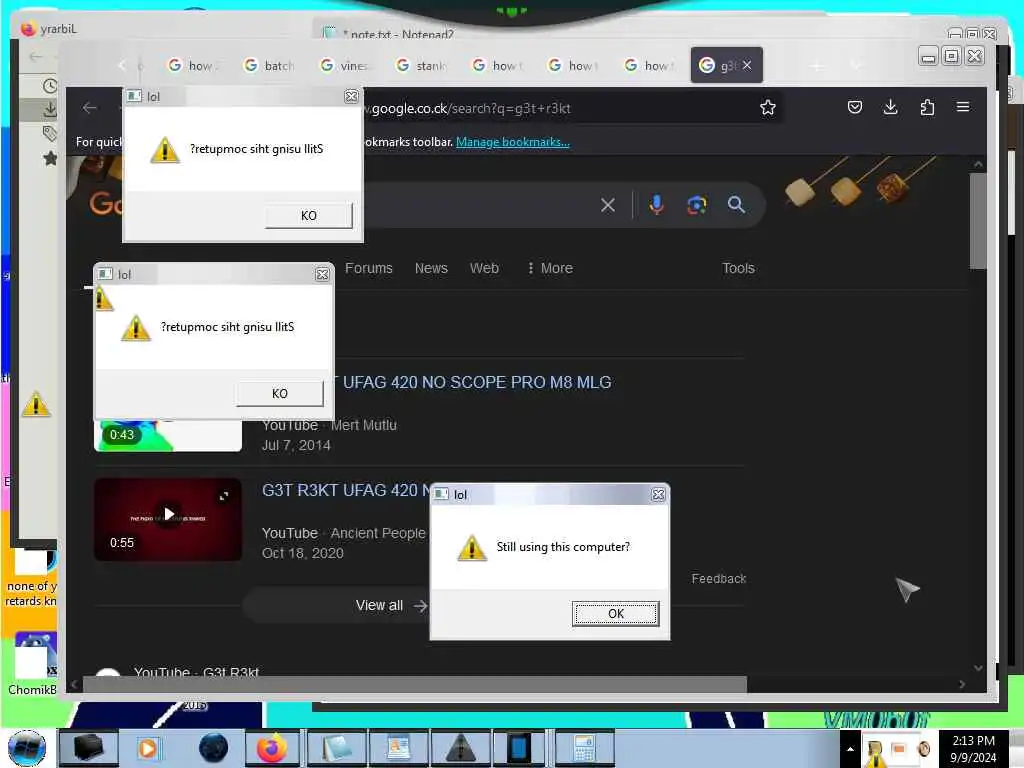The width and height of the screenshot is (1024, 768).
Task: Open the Save to Pocket icon
Action: (855, 107)
